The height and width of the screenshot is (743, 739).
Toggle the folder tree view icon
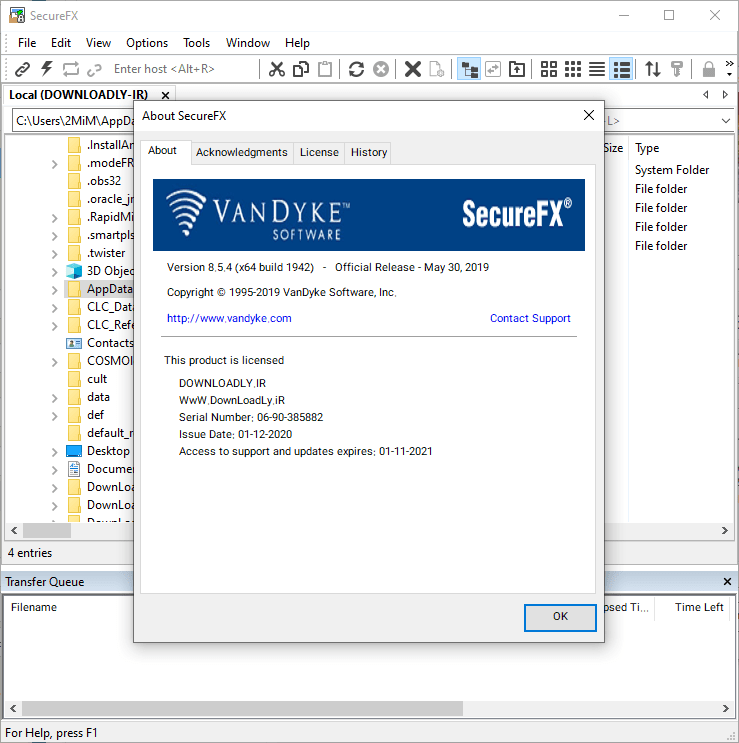[468, 69]
